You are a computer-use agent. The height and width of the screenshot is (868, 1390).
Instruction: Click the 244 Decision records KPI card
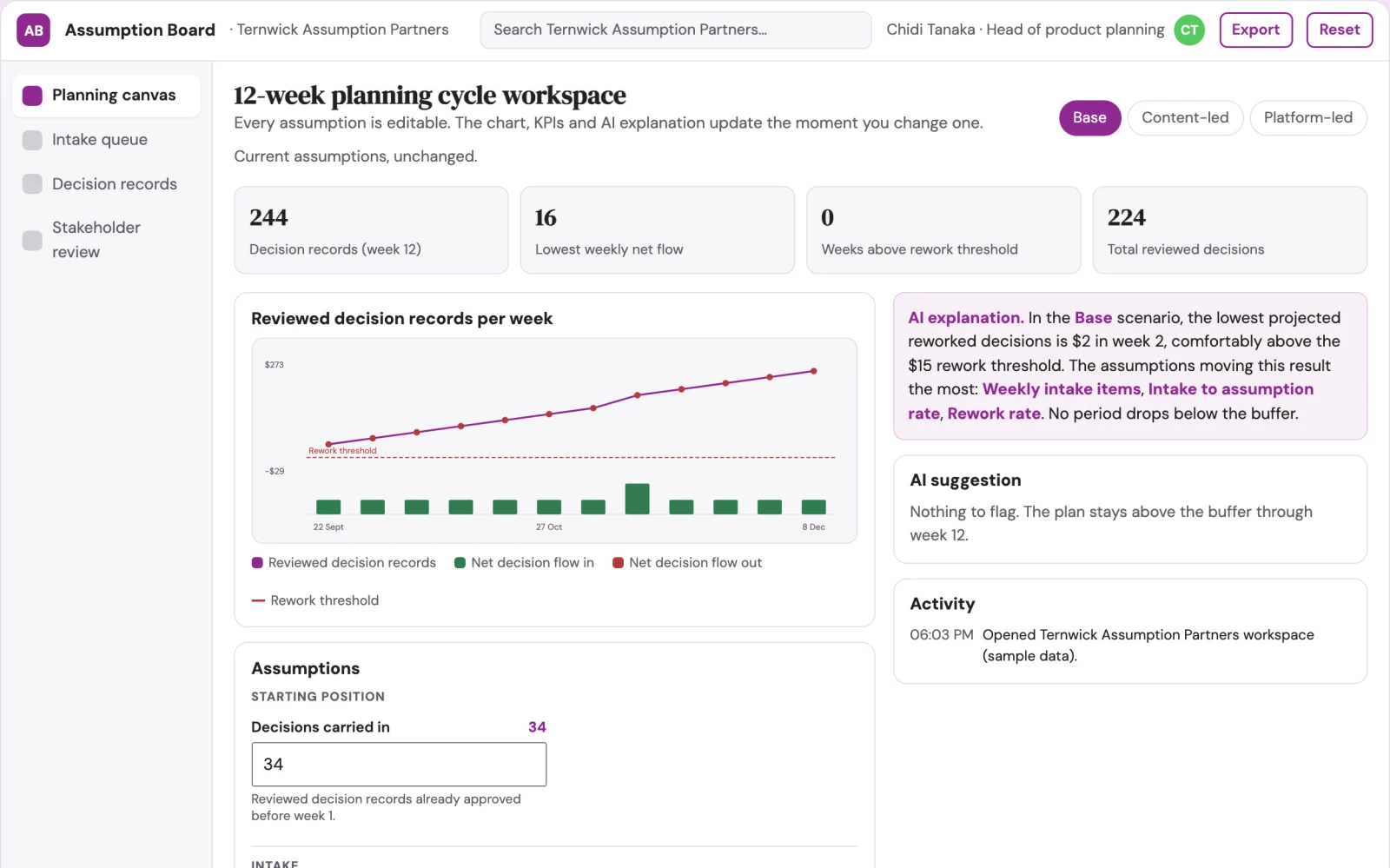371,230
